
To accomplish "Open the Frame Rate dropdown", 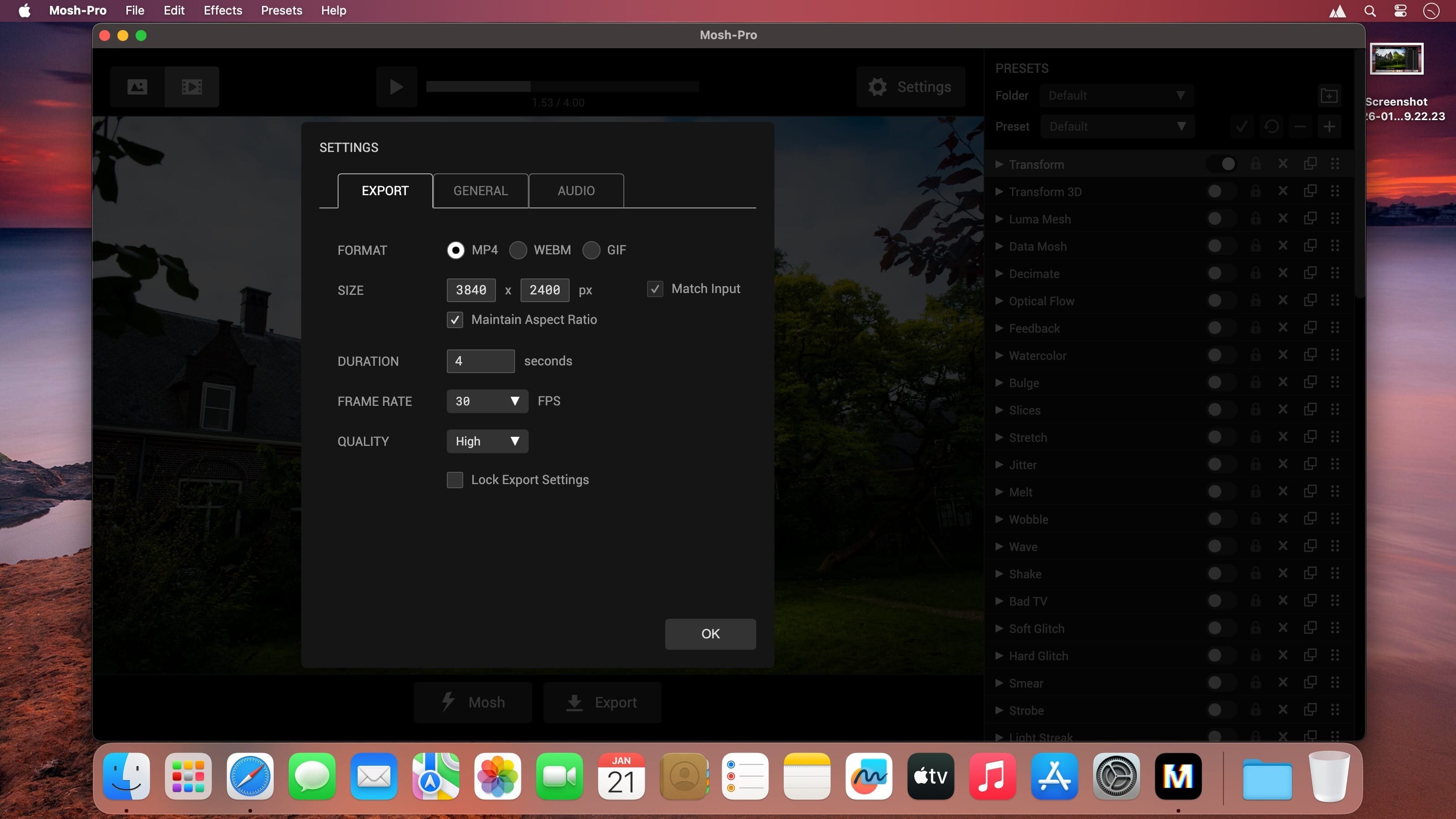I will tap(487, 401).
